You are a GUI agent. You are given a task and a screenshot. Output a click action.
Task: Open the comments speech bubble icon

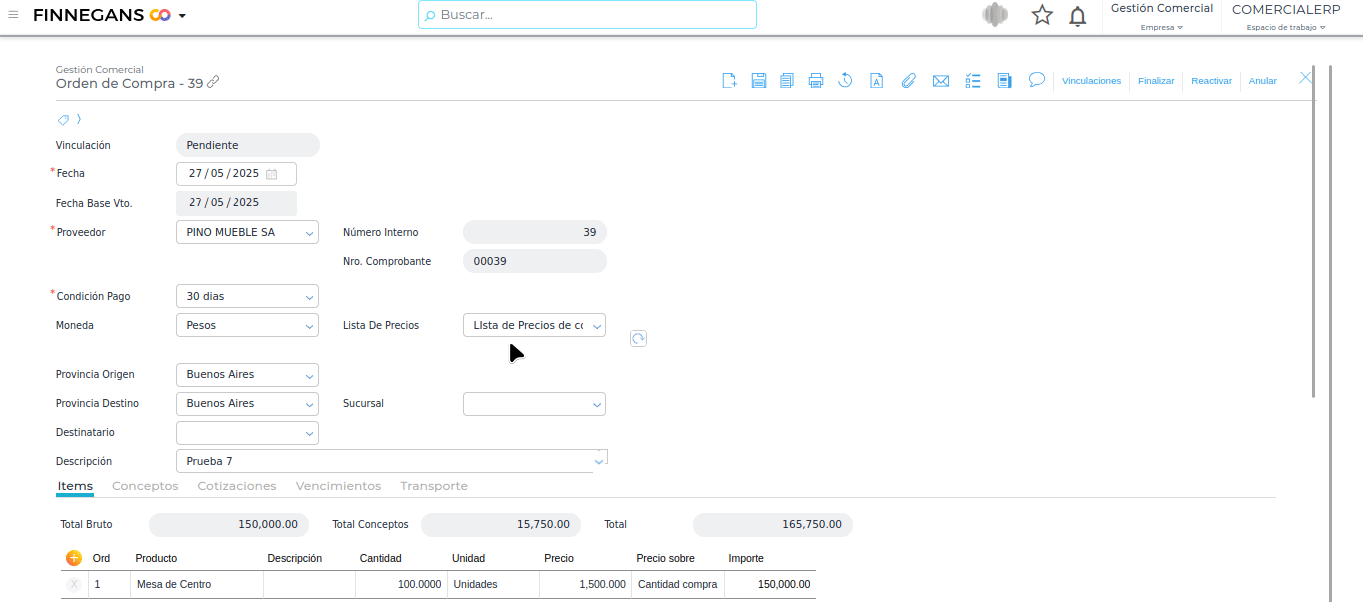pos(1037,80)
